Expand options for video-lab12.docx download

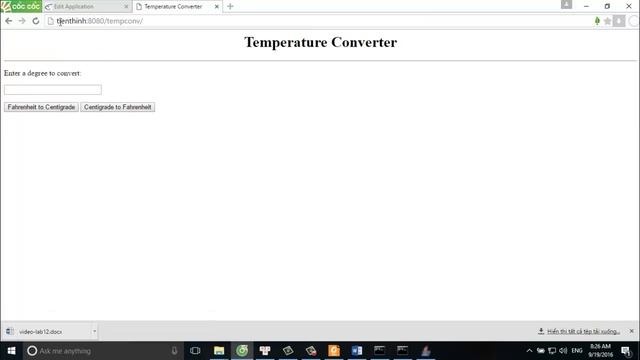pos(94,331)
